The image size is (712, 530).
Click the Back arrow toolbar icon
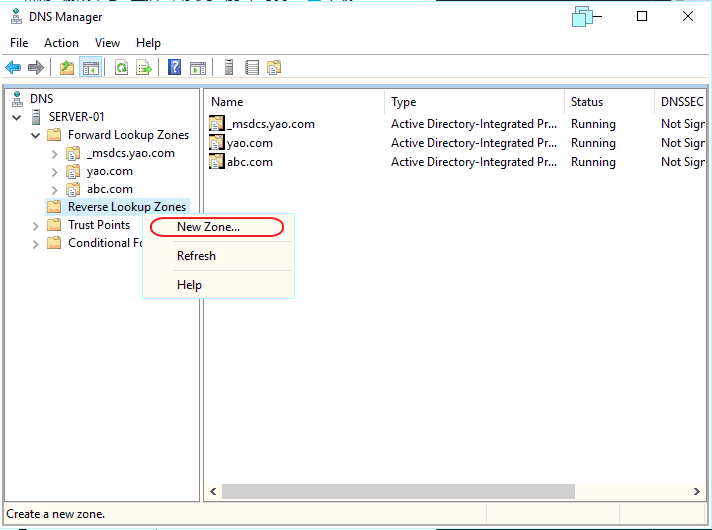(13, 68)
